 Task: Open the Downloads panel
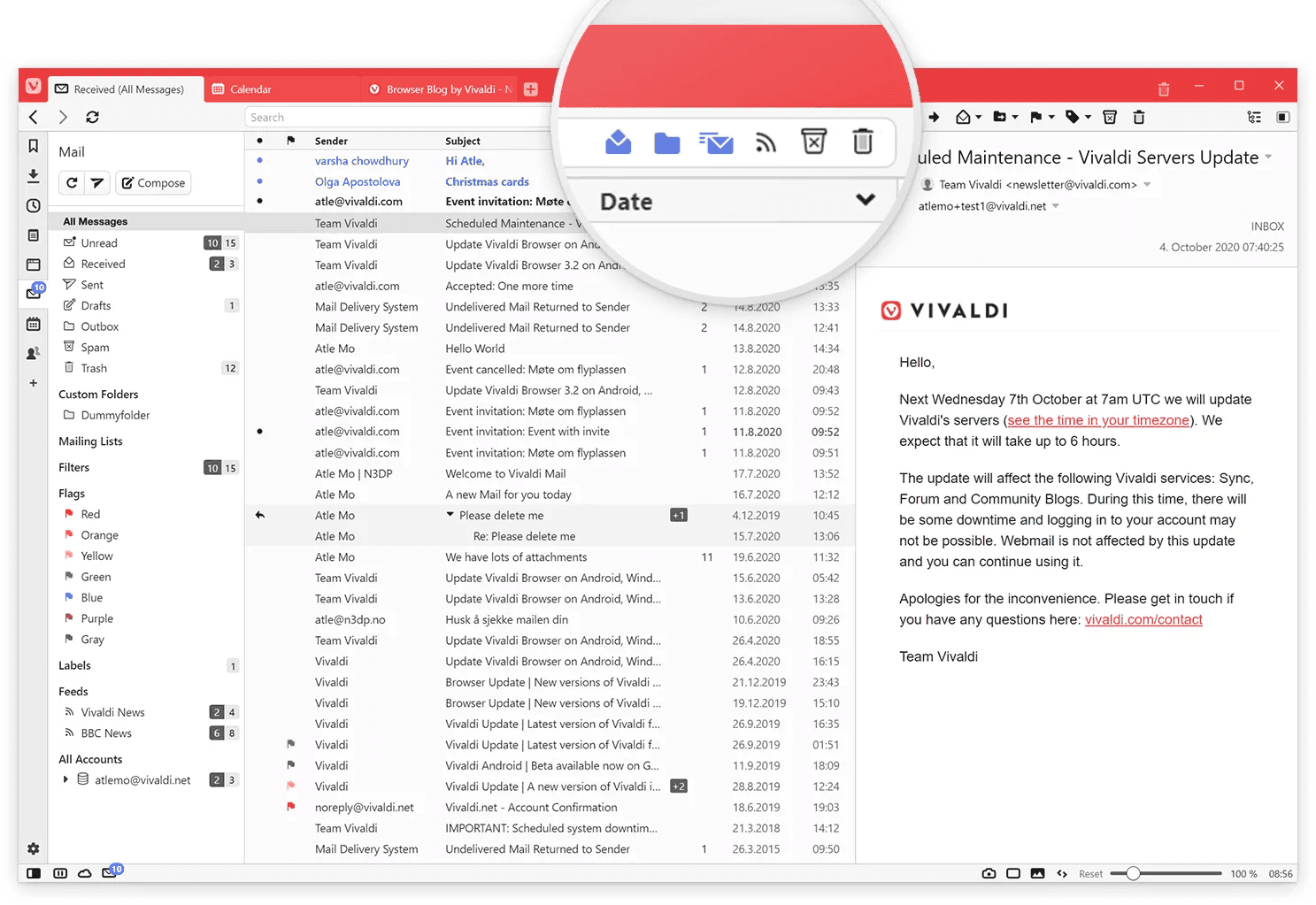(33, 176)
